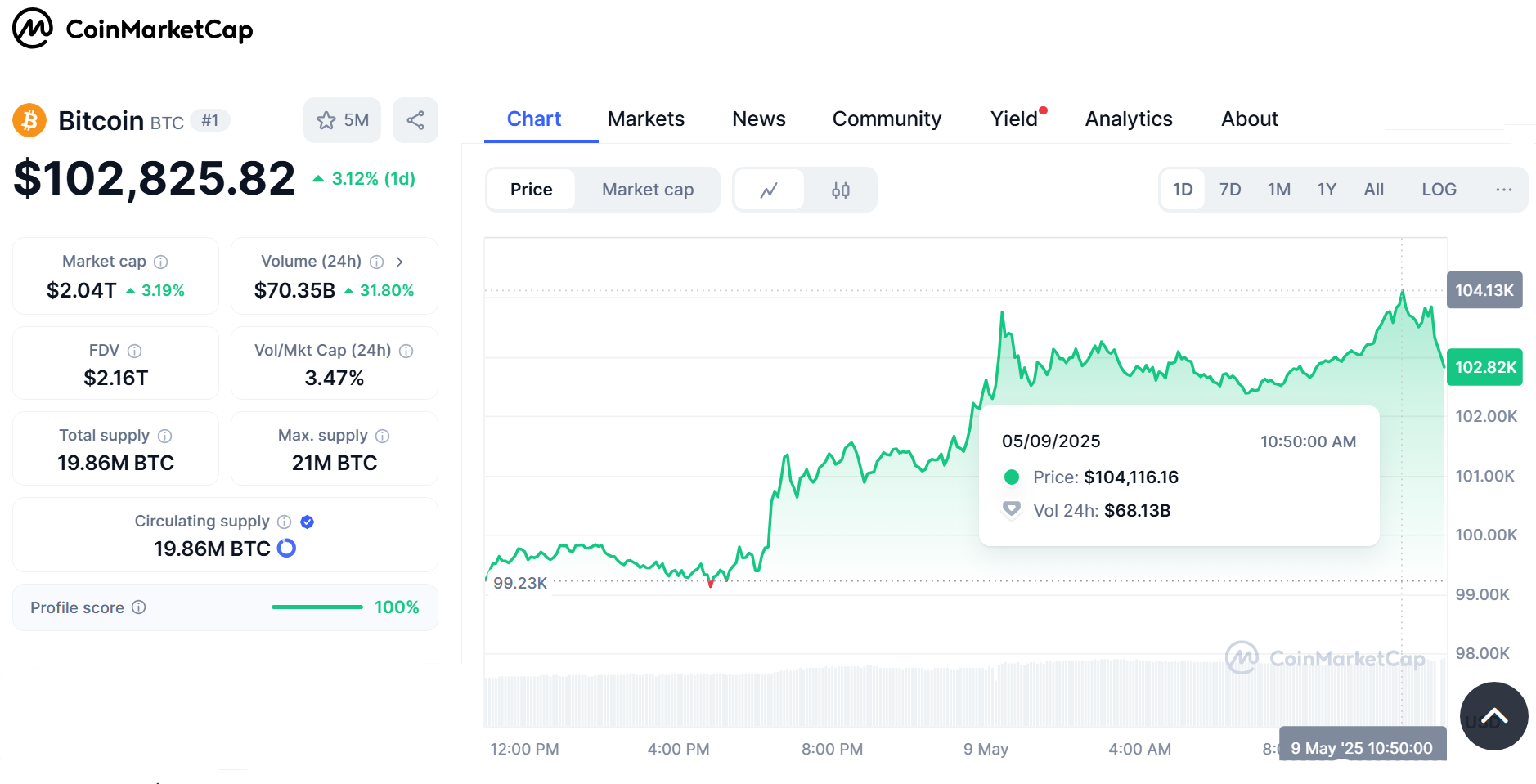Select the 1Y time range
The image size is (1536, 784).
point(1327,190)
